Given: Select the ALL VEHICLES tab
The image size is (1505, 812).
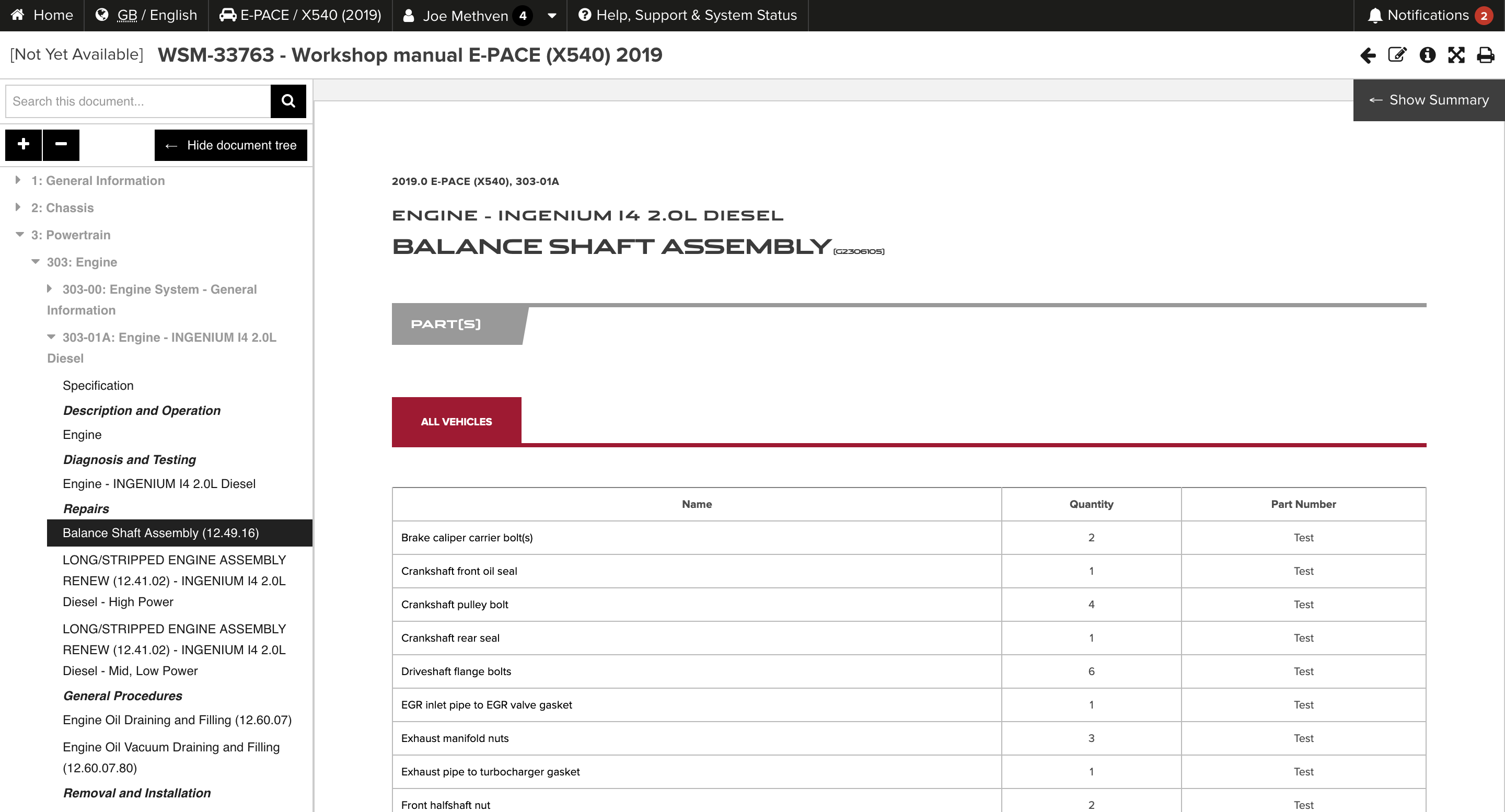Looking at the screenshot, I should pos(456,421).
